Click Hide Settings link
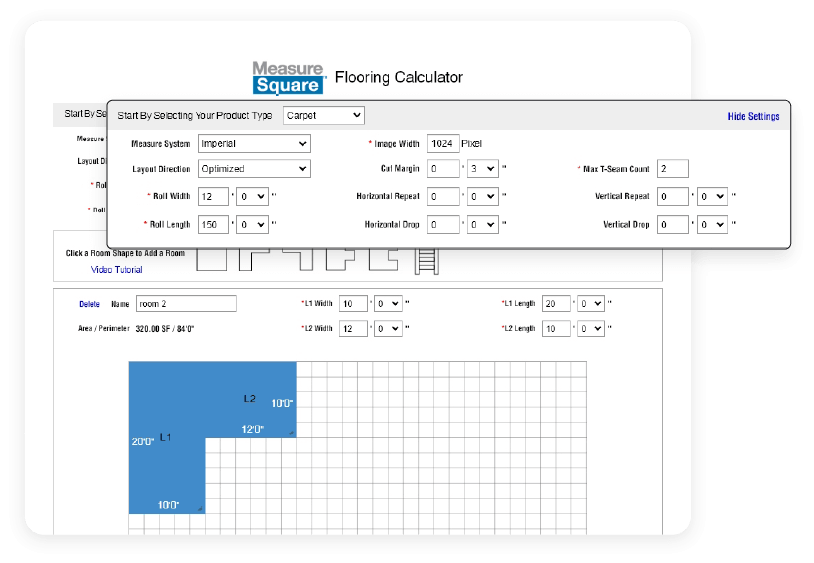814x563 pixels. point(753,117)
